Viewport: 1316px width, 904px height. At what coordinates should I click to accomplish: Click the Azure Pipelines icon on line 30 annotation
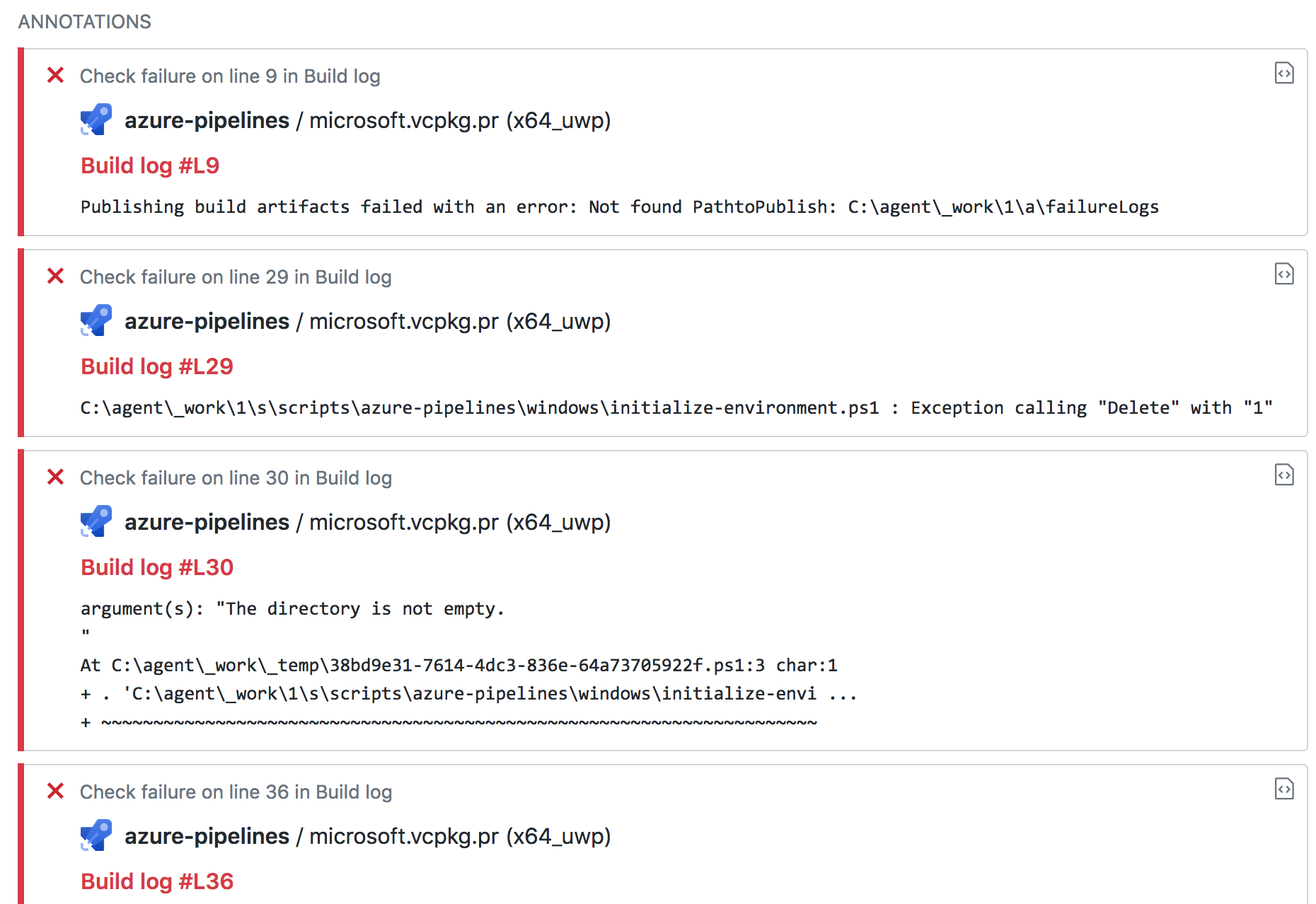[x=96, y=521]
